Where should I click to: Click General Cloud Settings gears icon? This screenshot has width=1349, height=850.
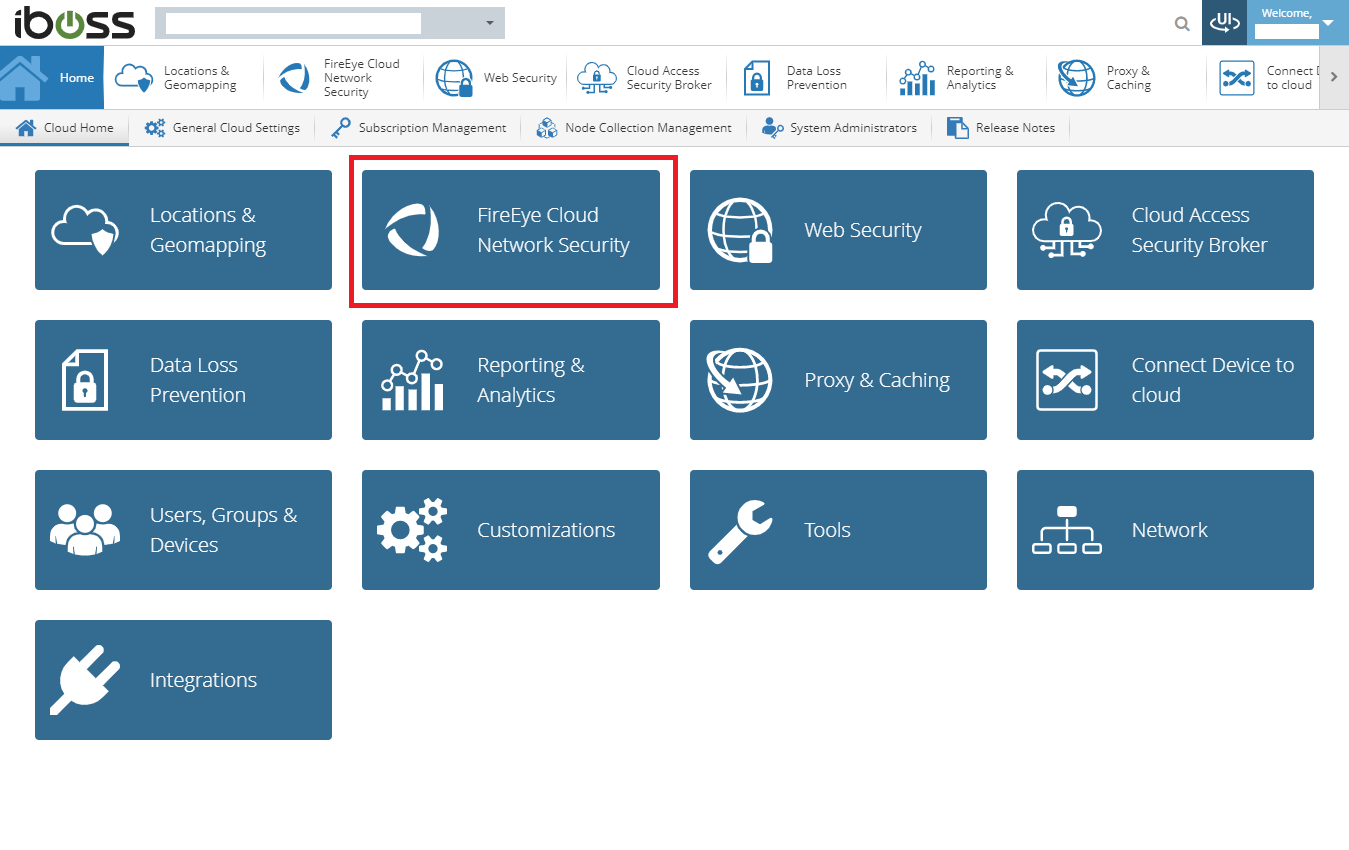coord(155,128)
